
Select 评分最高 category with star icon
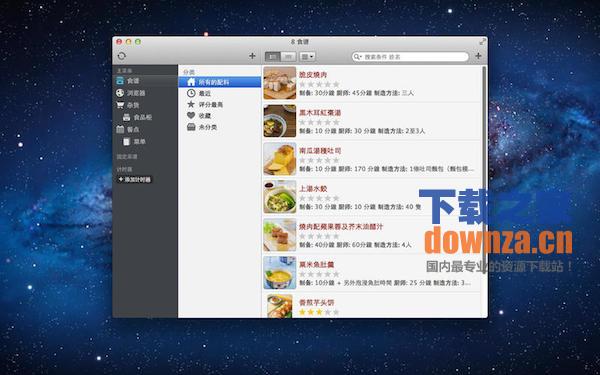(220, 104)
